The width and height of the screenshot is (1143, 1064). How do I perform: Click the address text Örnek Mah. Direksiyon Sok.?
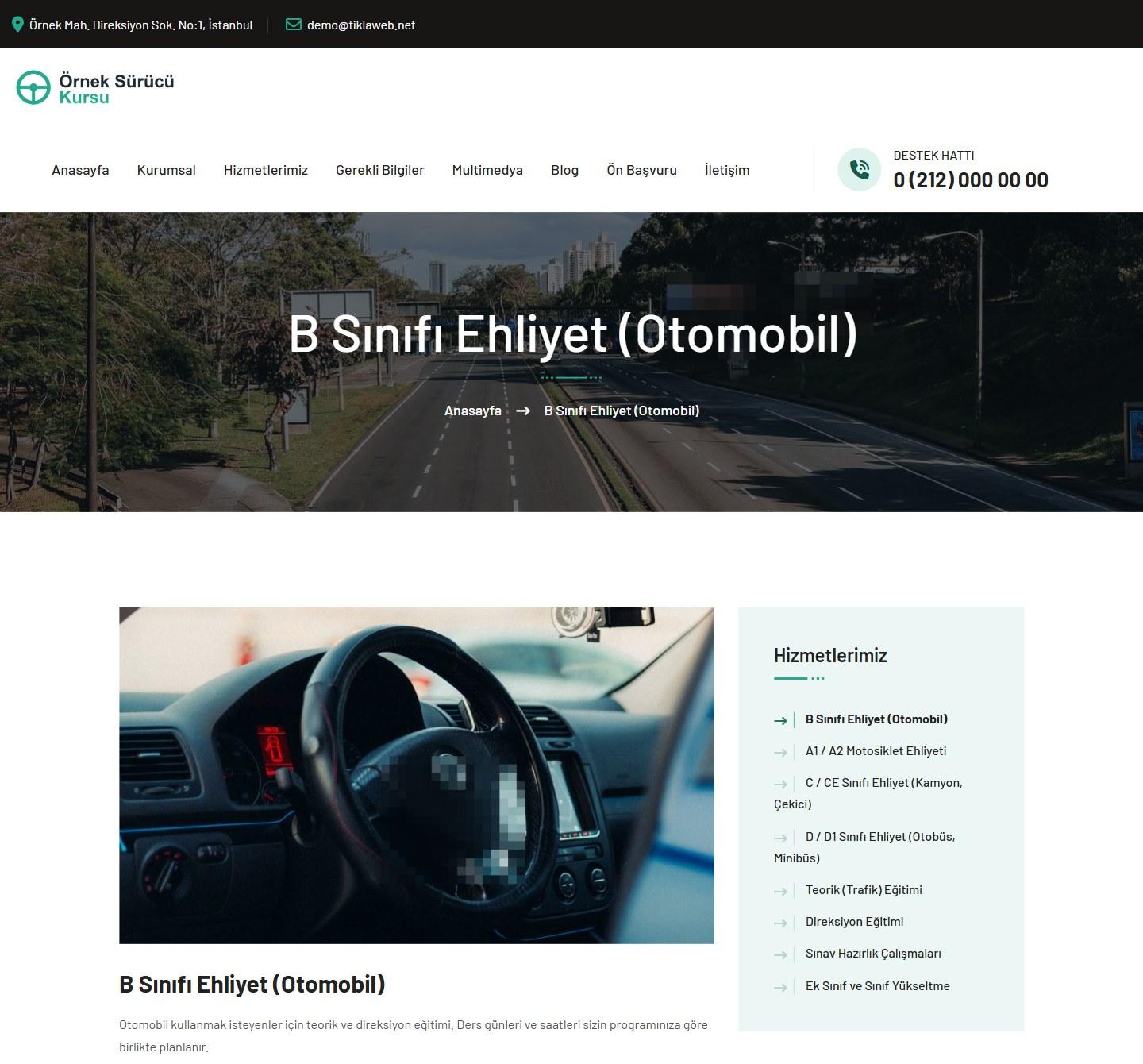click(140, 25)
